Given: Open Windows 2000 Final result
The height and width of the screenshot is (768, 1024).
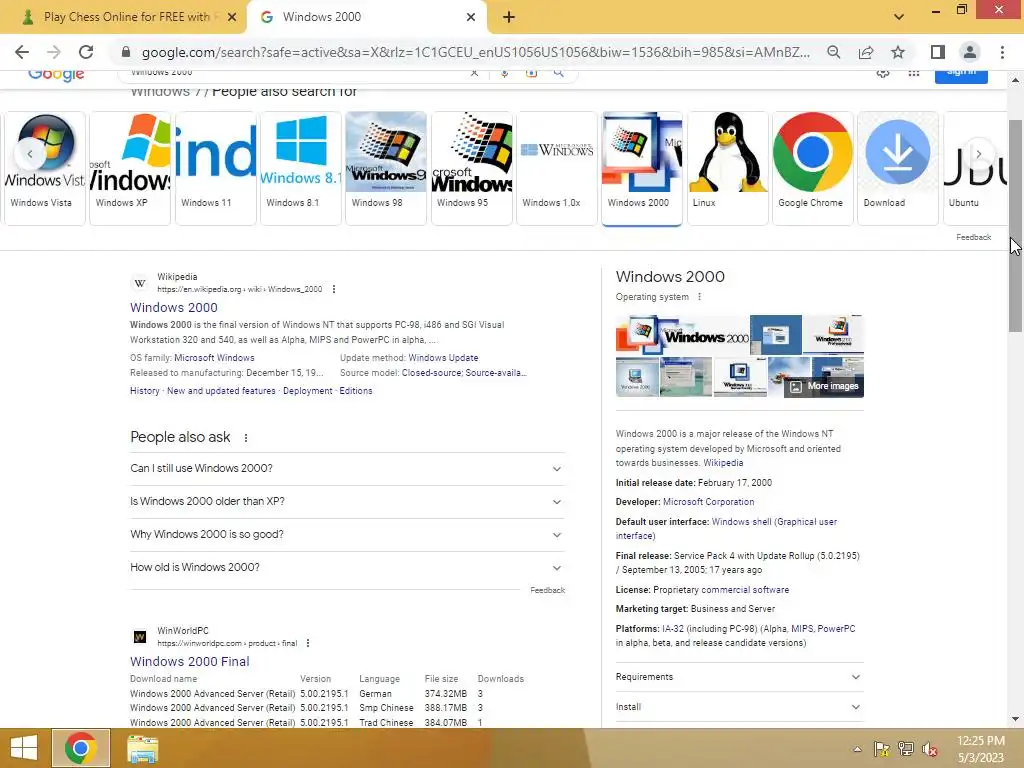Looking at the screenshot, I should pos(189,662).
